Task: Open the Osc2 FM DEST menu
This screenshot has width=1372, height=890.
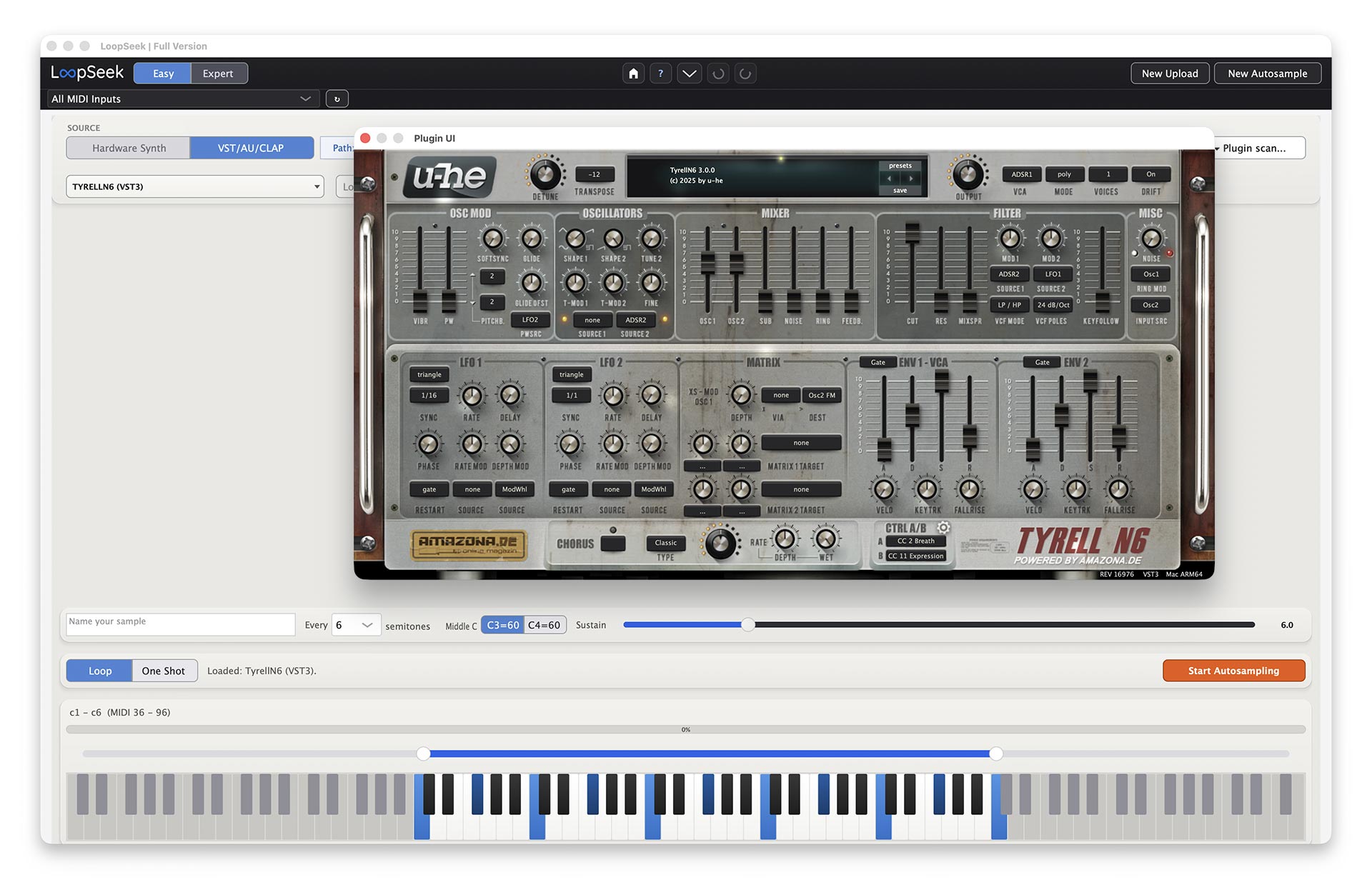Action: pos(821,395)
